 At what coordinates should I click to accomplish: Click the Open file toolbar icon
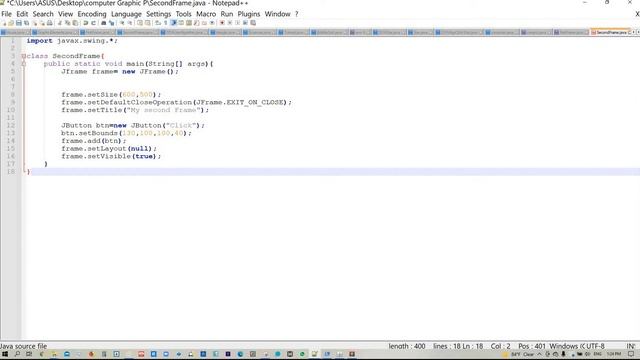[11, 23]
